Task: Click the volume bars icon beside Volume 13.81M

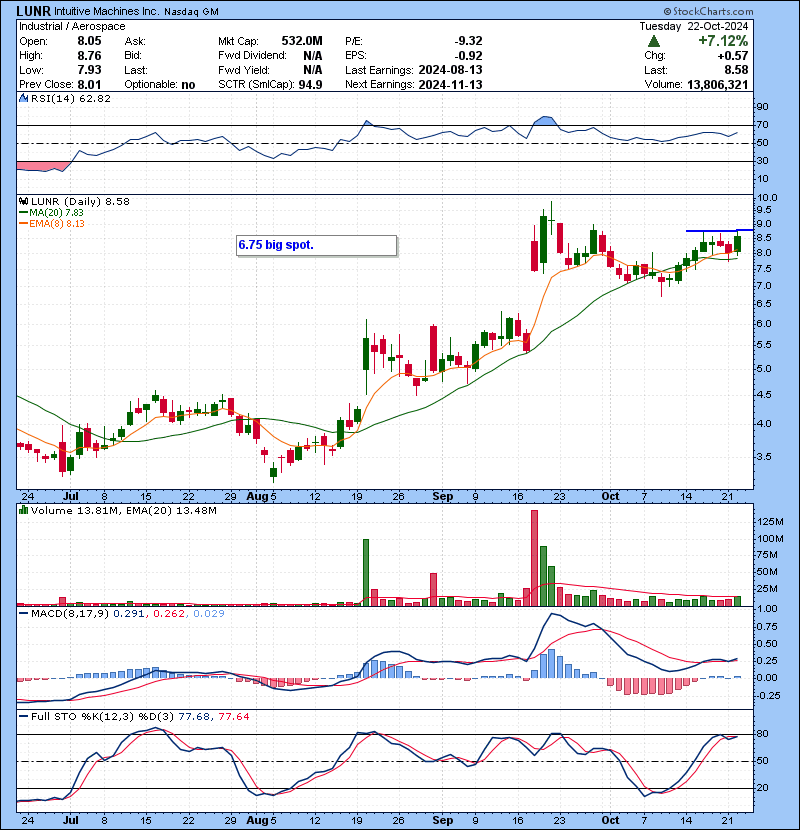Action: [23, 510]
